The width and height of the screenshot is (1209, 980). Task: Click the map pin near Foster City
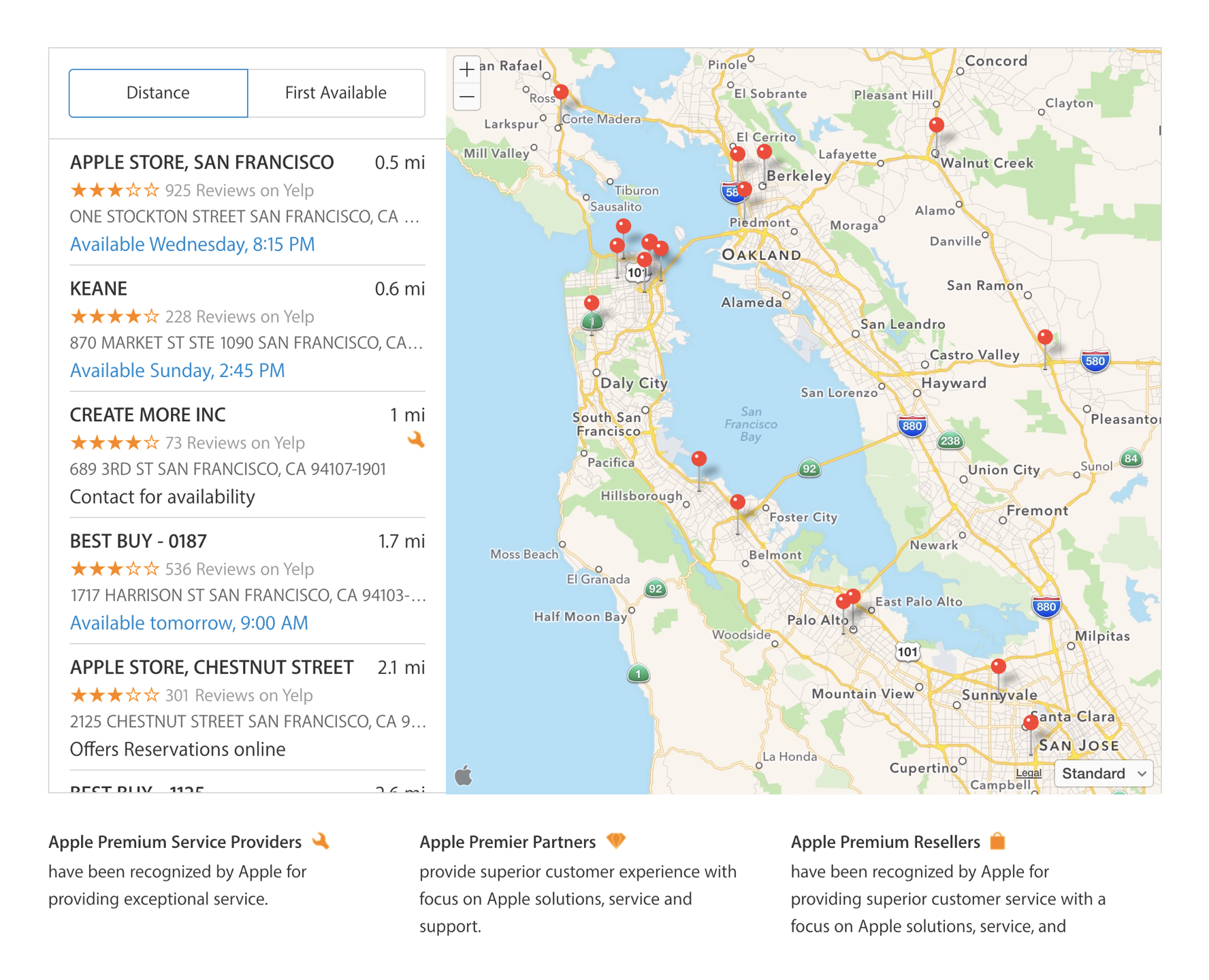737,503
